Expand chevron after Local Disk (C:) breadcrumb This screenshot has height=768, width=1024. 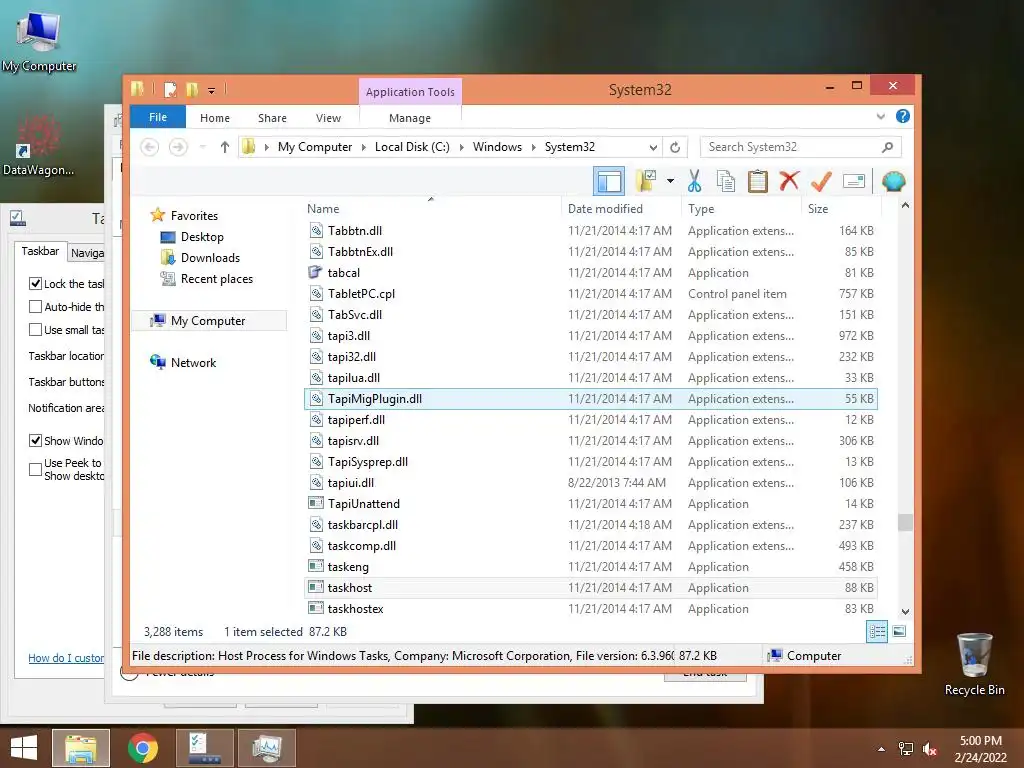(x=461, y=147)
